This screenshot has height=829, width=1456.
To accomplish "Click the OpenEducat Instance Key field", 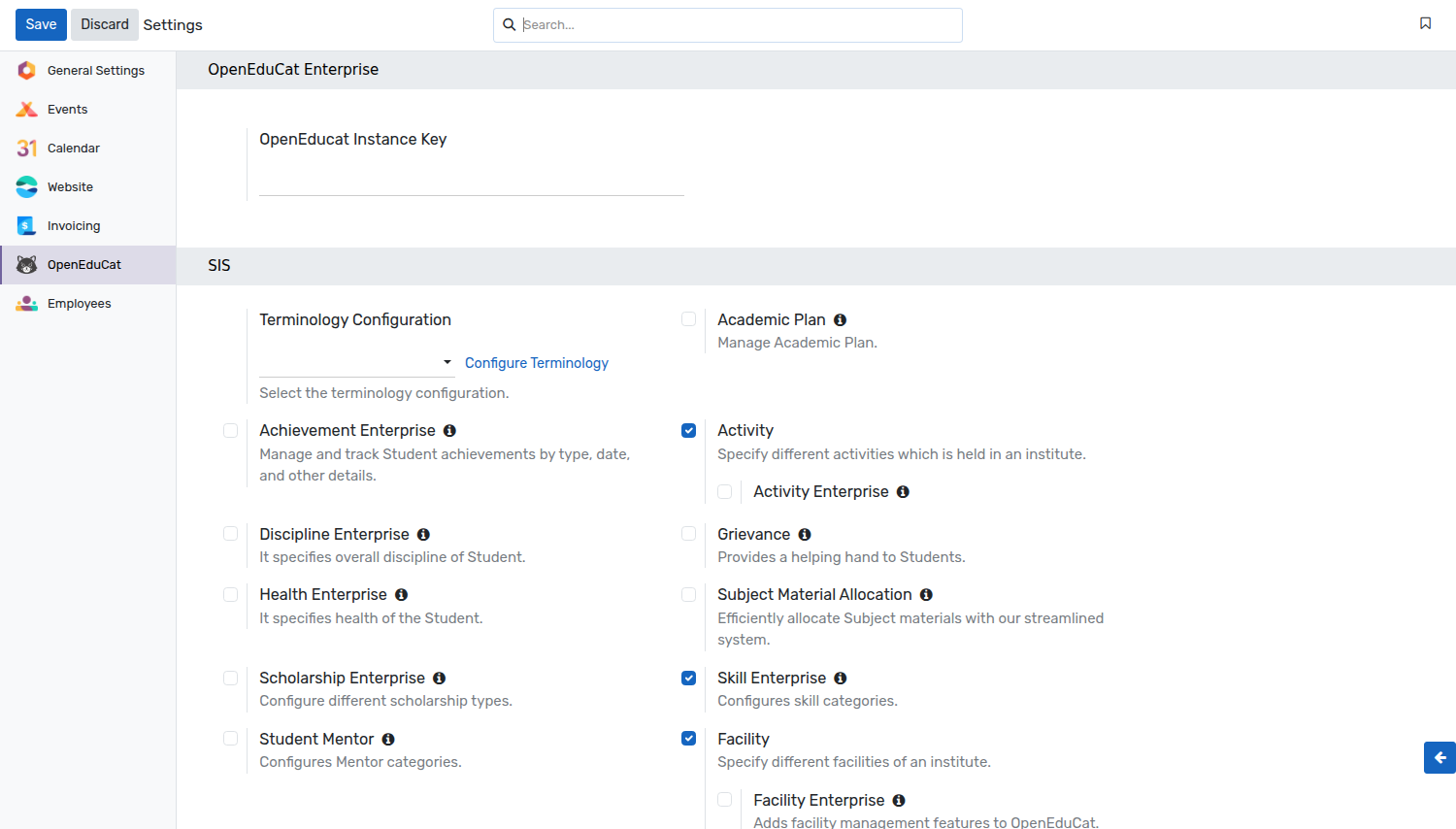I will [472, 181].
